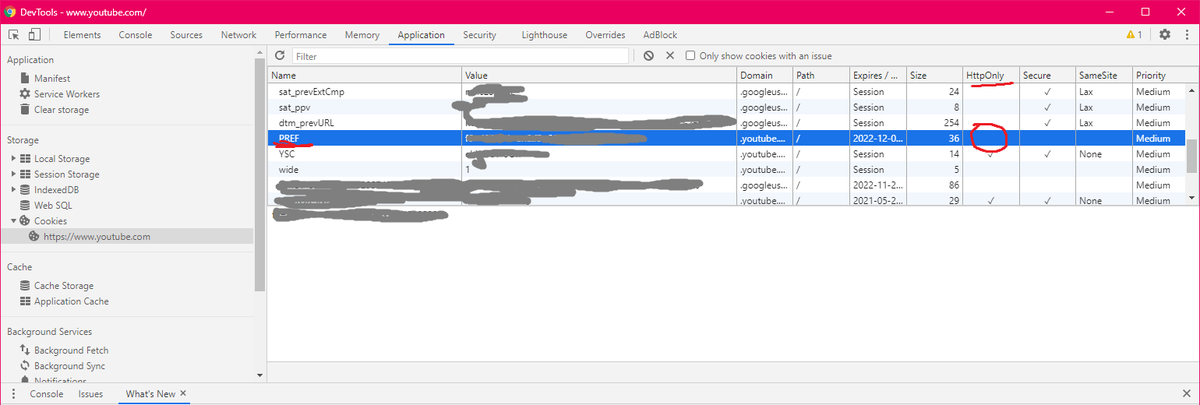Clear all cookies icon

[649, 56]
